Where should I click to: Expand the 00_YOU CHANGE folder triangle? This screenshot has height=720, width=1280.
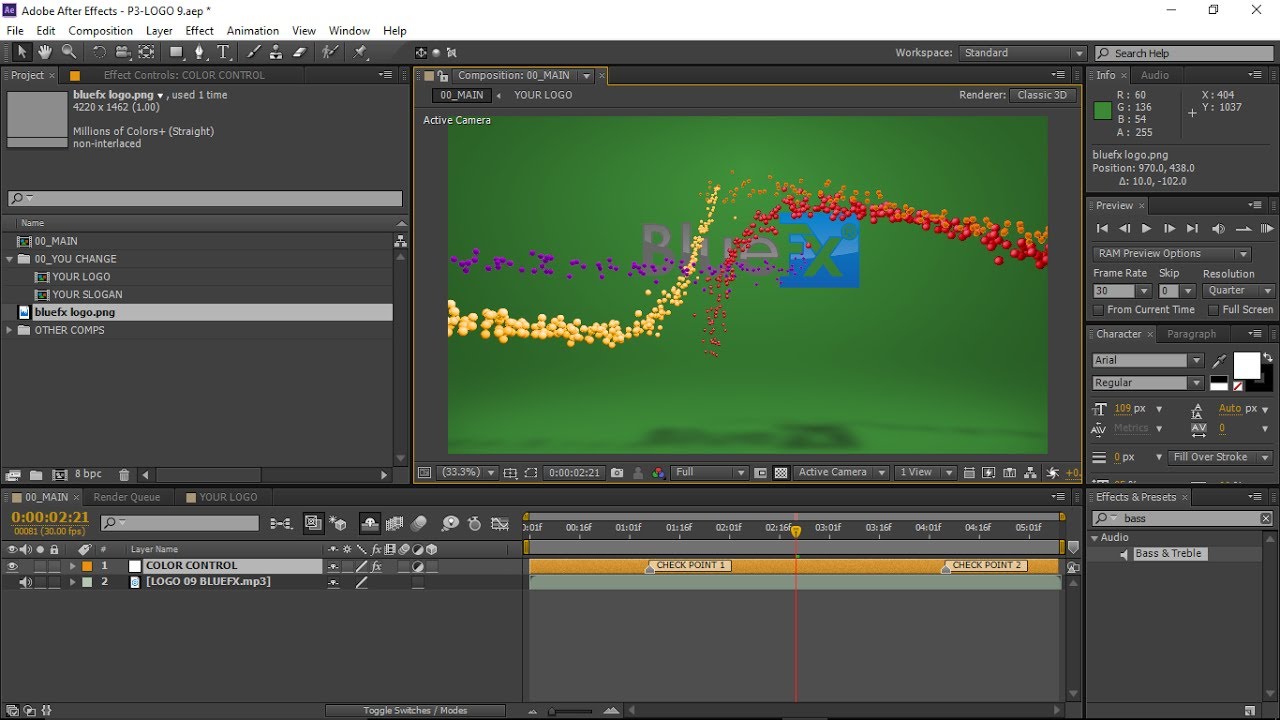(10, 259)
